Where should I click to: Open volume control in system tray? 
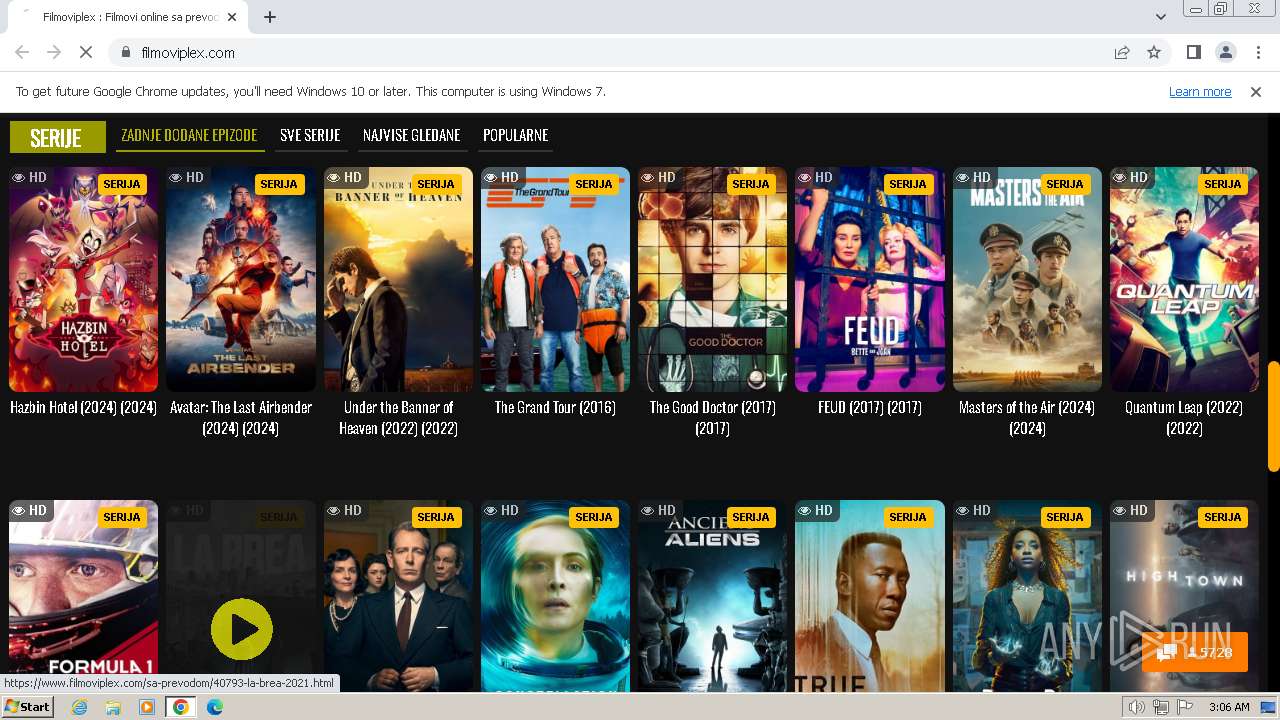(1137, 707)
